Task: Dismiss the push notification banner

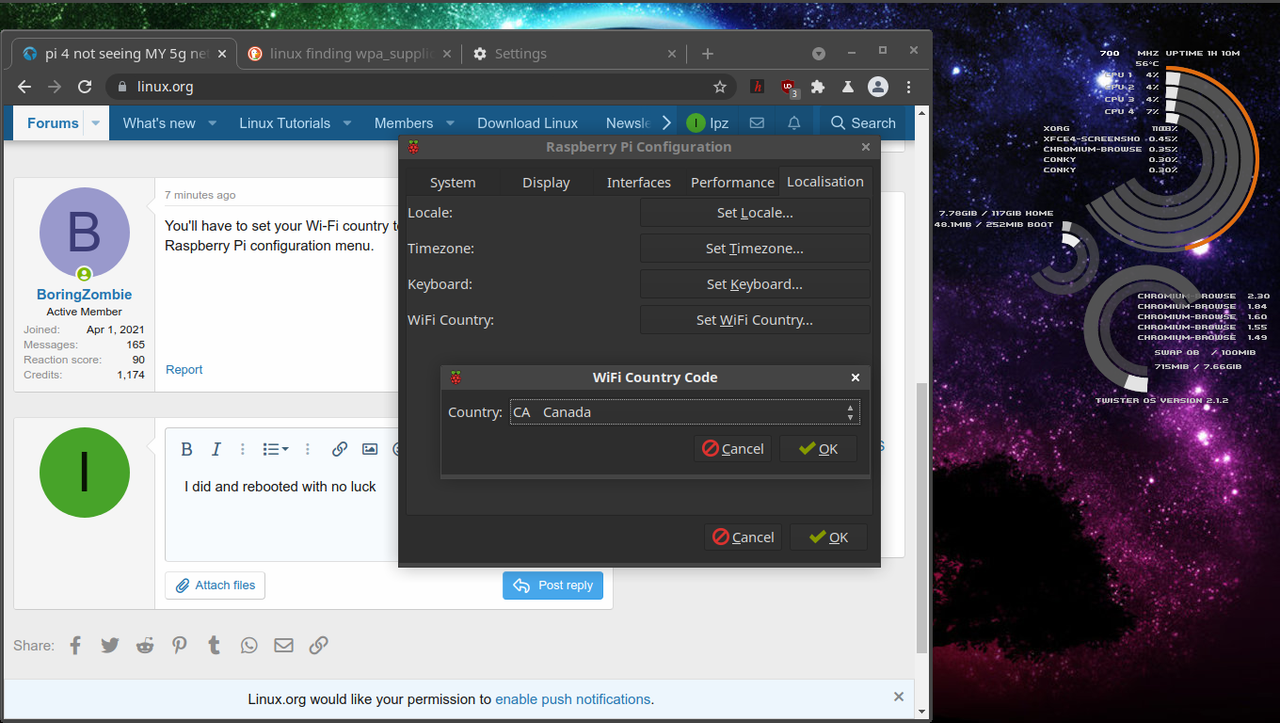Action: tap(899, 697)
